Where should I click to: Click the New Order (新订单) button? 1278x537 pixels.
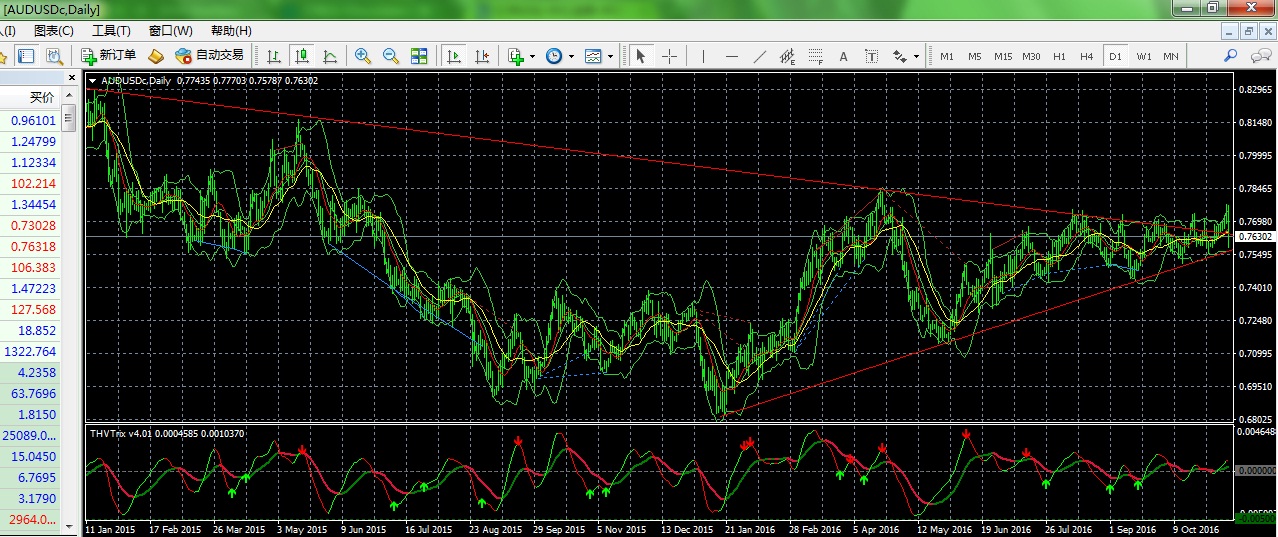click(108, 56)
